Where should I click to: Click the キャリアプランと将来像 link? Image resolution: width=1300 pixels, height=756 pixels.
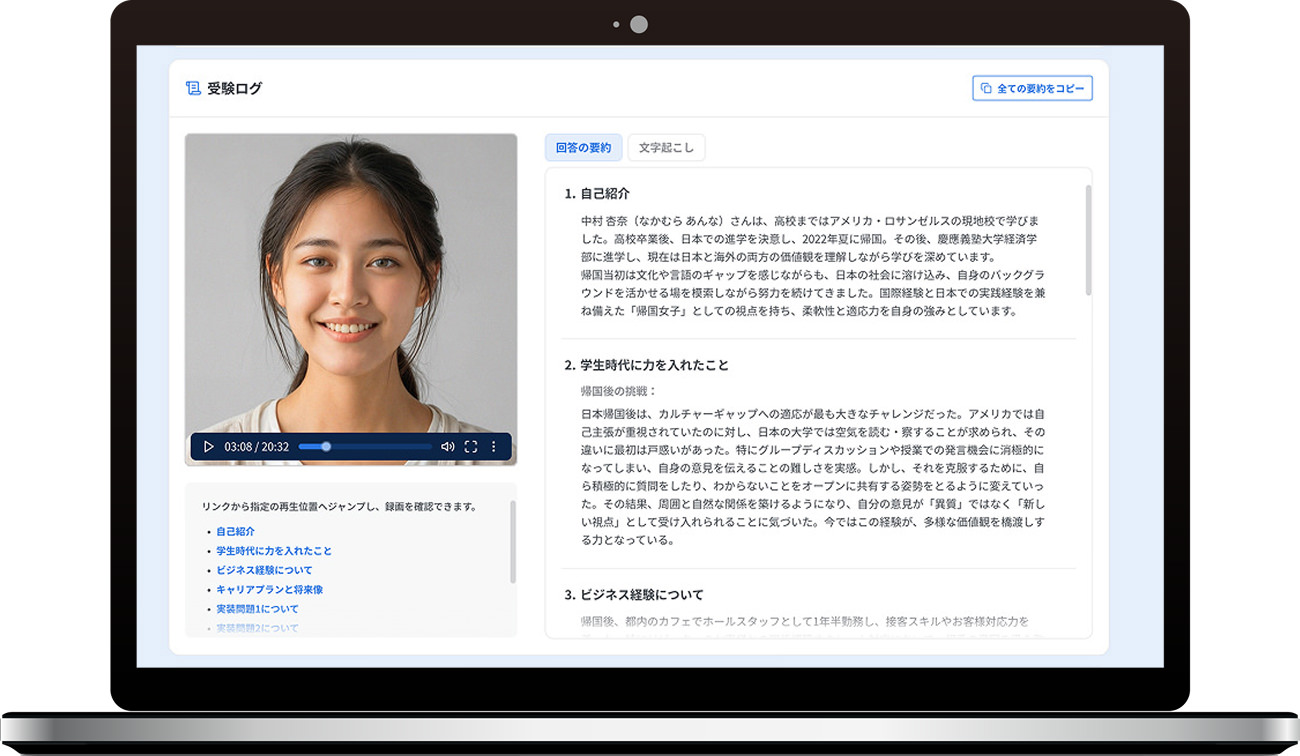[269, 590]
